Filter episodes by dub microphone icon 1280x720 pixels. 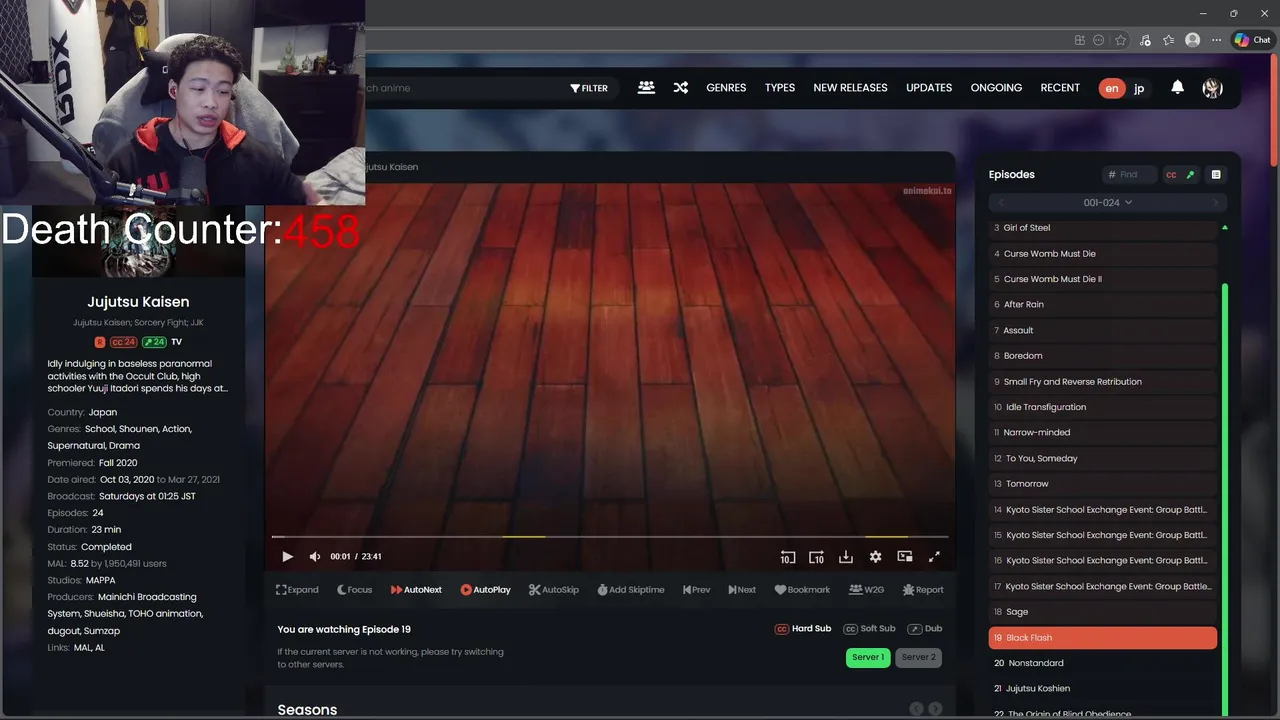pos(1190,175)
